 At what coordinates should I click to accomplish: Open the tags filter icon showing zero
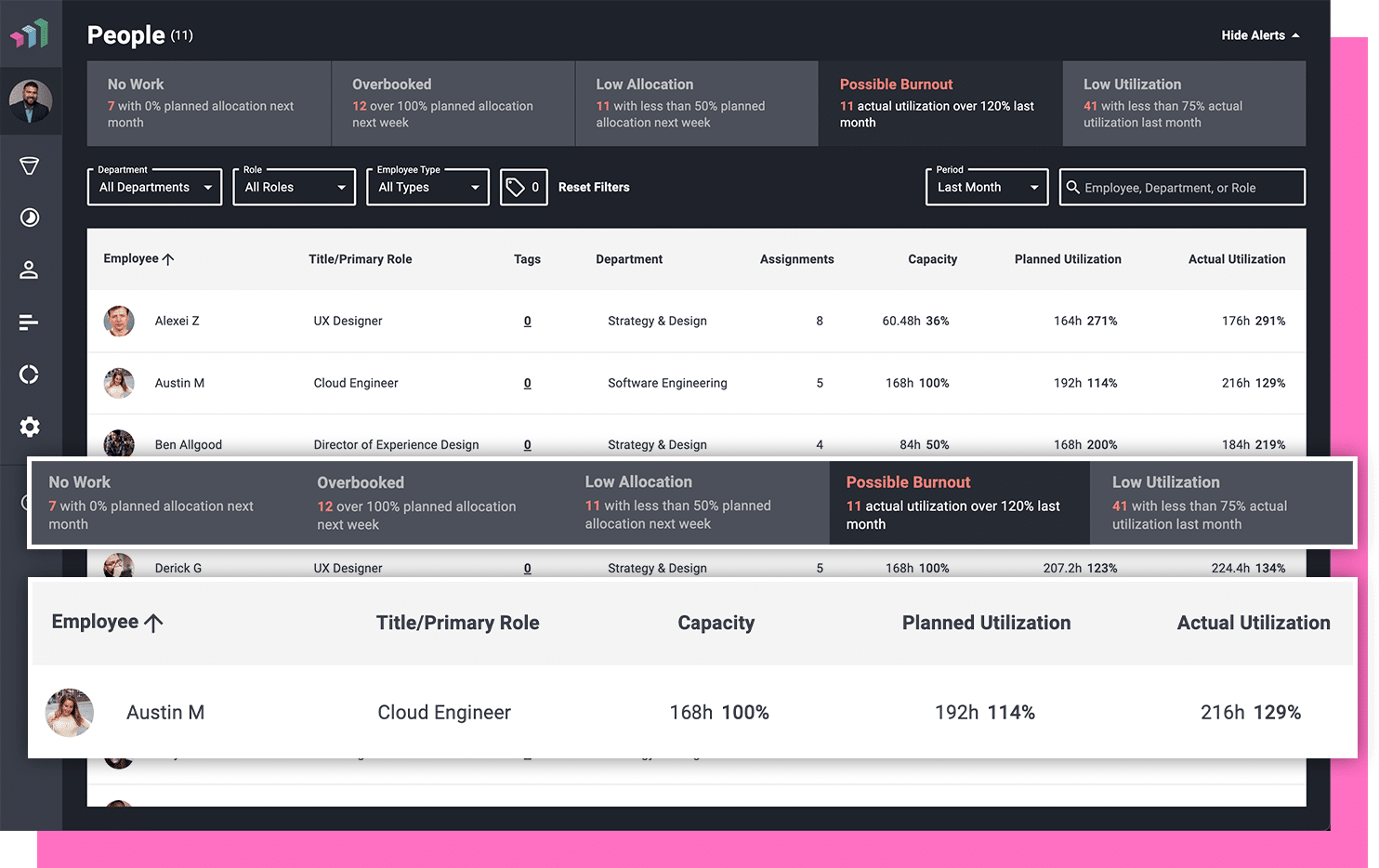pos(523,187)
